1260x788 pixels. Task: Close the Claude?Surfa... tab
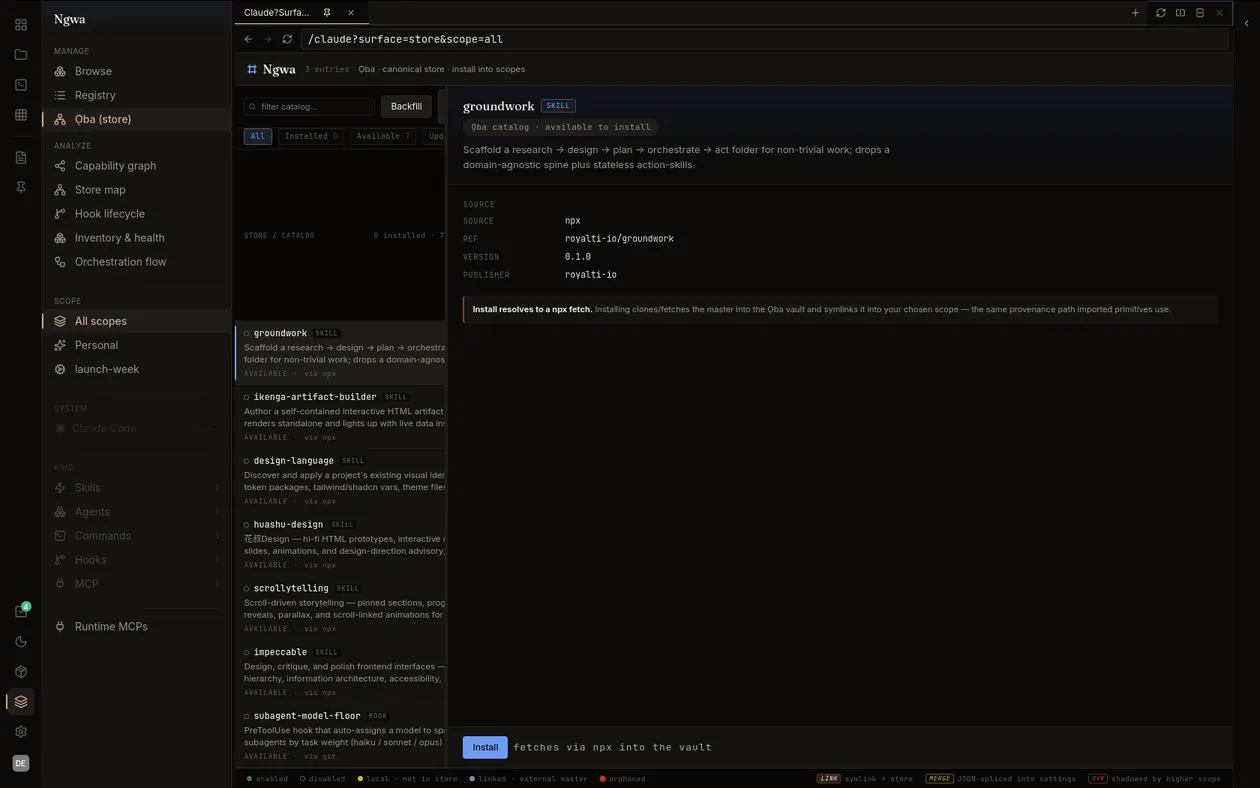pos(351,13)
